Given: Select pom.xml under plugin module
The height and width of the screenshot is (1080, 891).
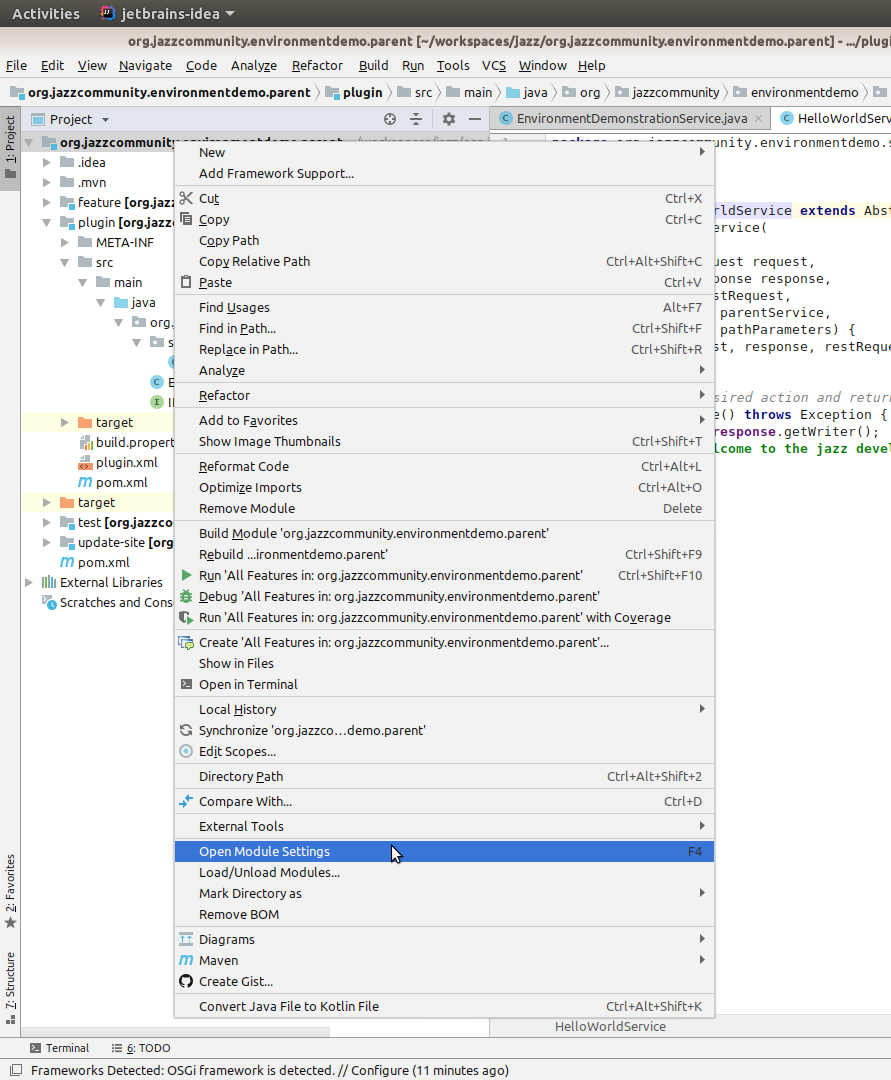Looking at the screenshot, I should [x=113, y=482].
